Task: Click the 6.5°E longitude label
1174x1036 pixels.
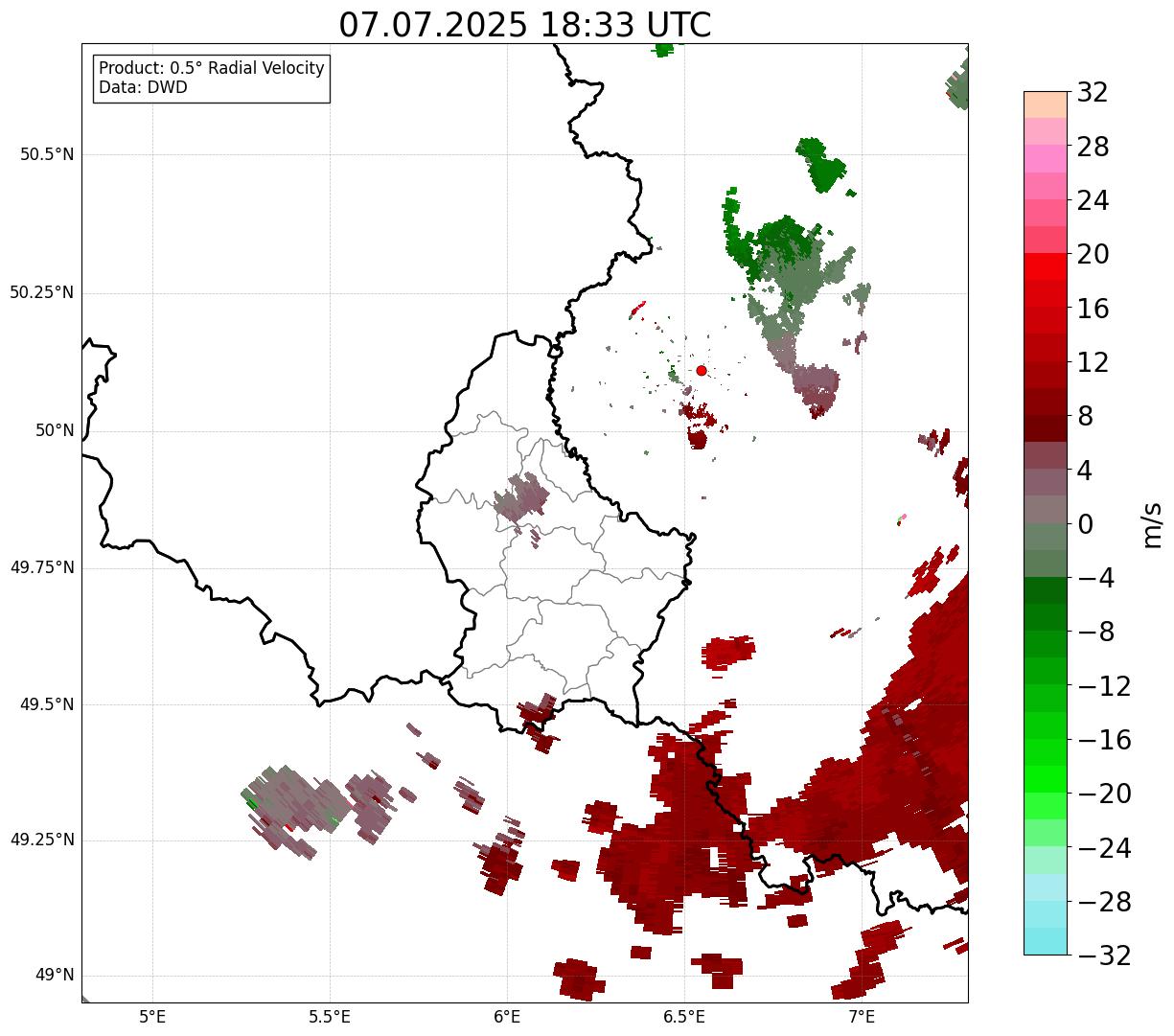Action: (684, 1017)
